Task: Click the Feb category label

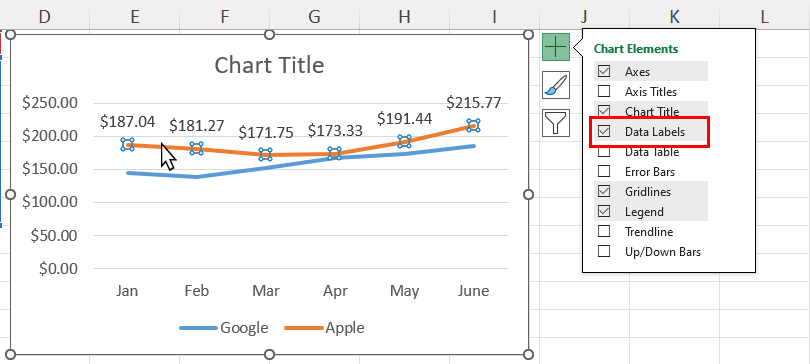Action: point(196,291)
